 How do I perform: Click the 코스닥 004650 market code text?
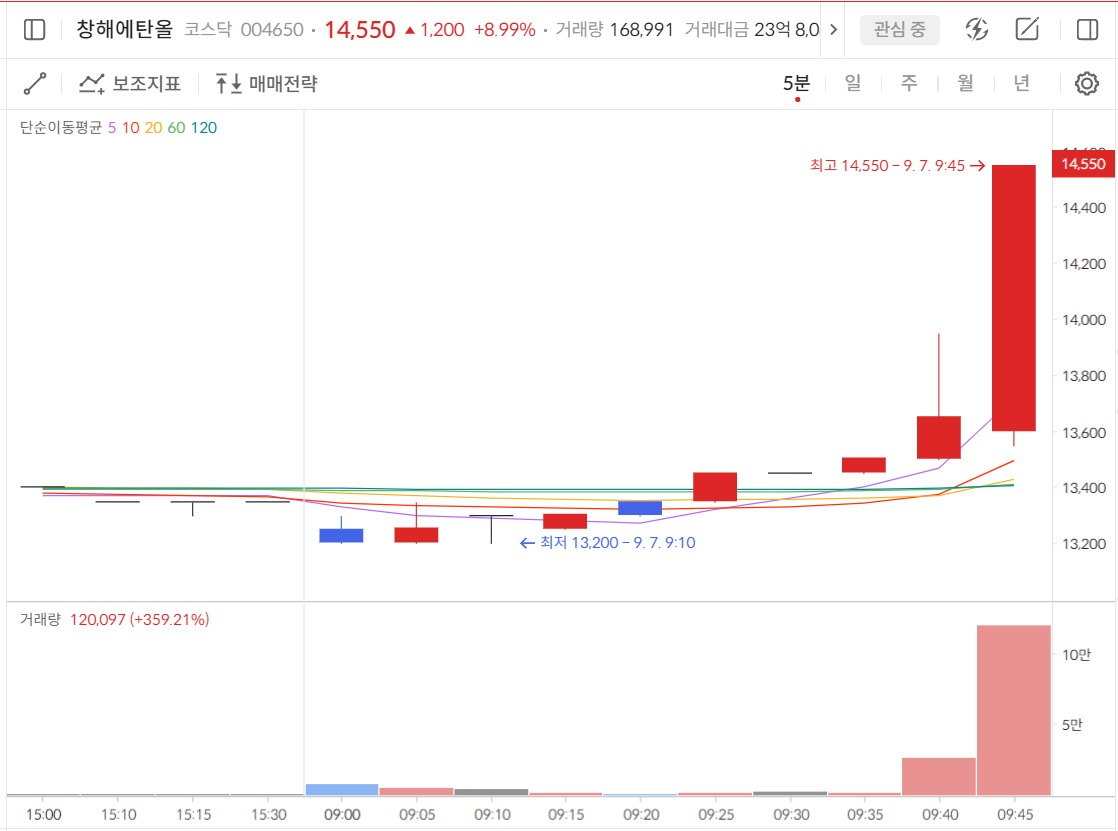click(x=244, y=30)
